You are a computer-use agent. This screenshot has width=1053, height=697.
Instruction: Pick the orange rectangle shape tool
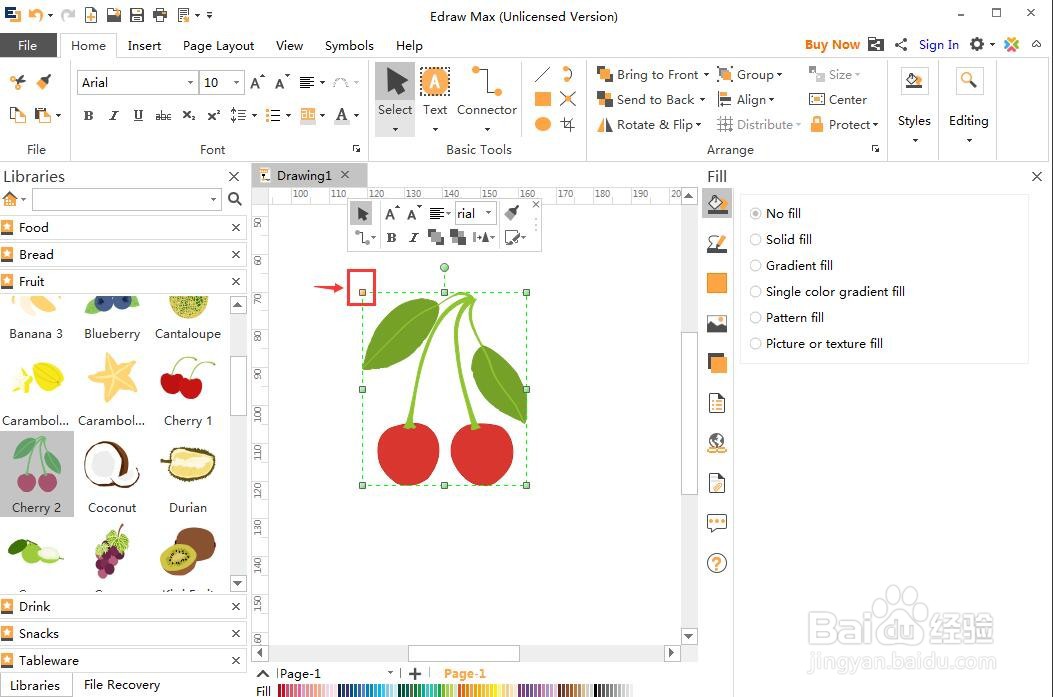coord(543,99)
